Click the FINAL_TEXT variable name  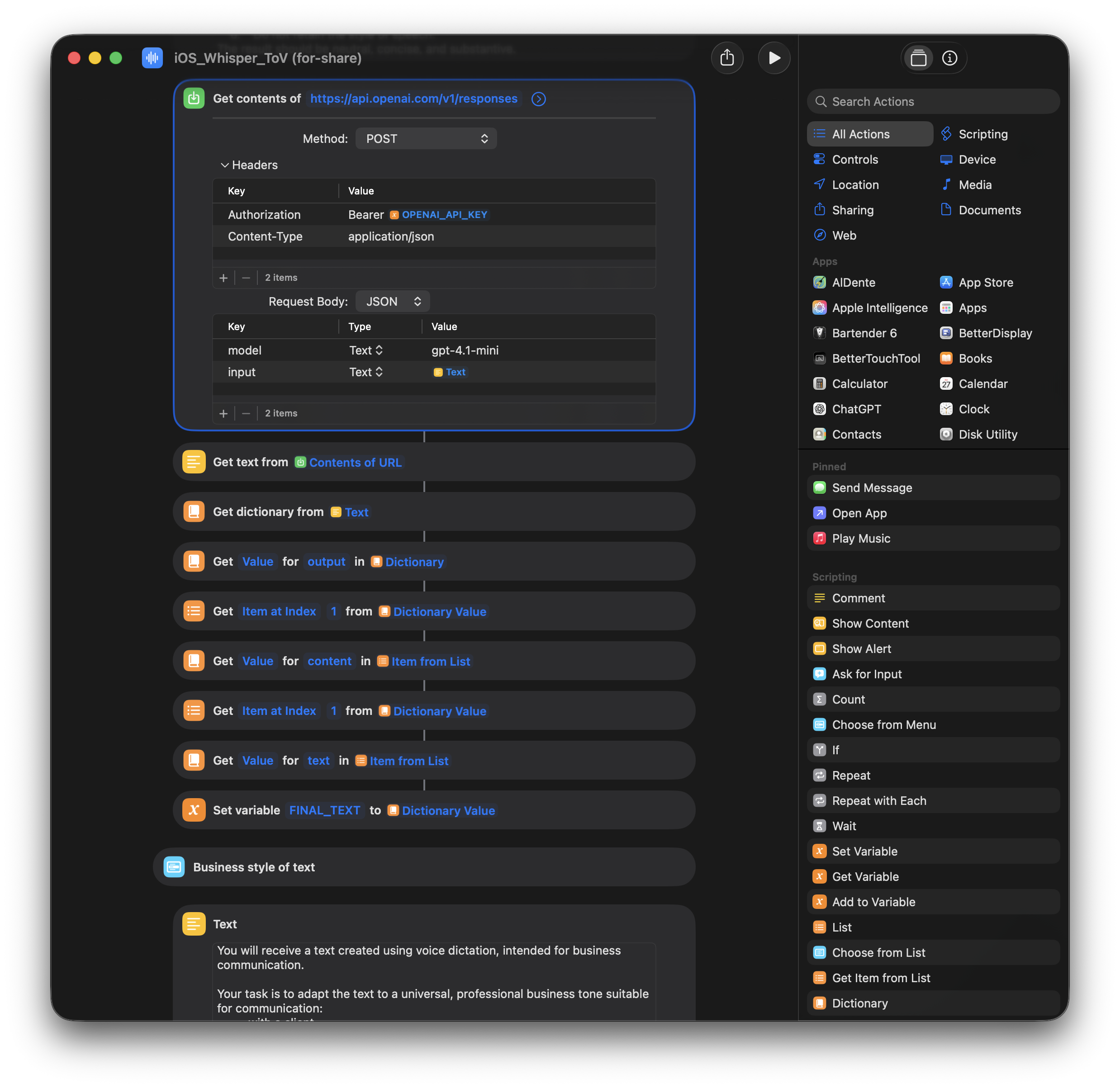[x=325, y=810]
